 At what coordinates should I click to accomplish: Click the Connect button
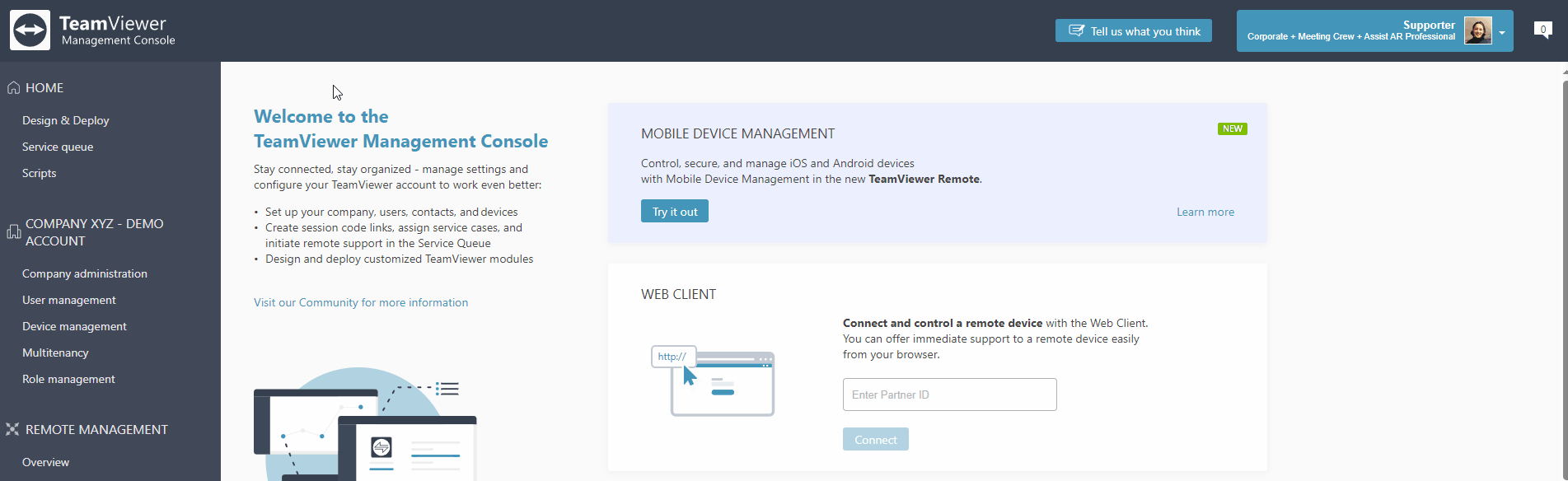point(876,439)
